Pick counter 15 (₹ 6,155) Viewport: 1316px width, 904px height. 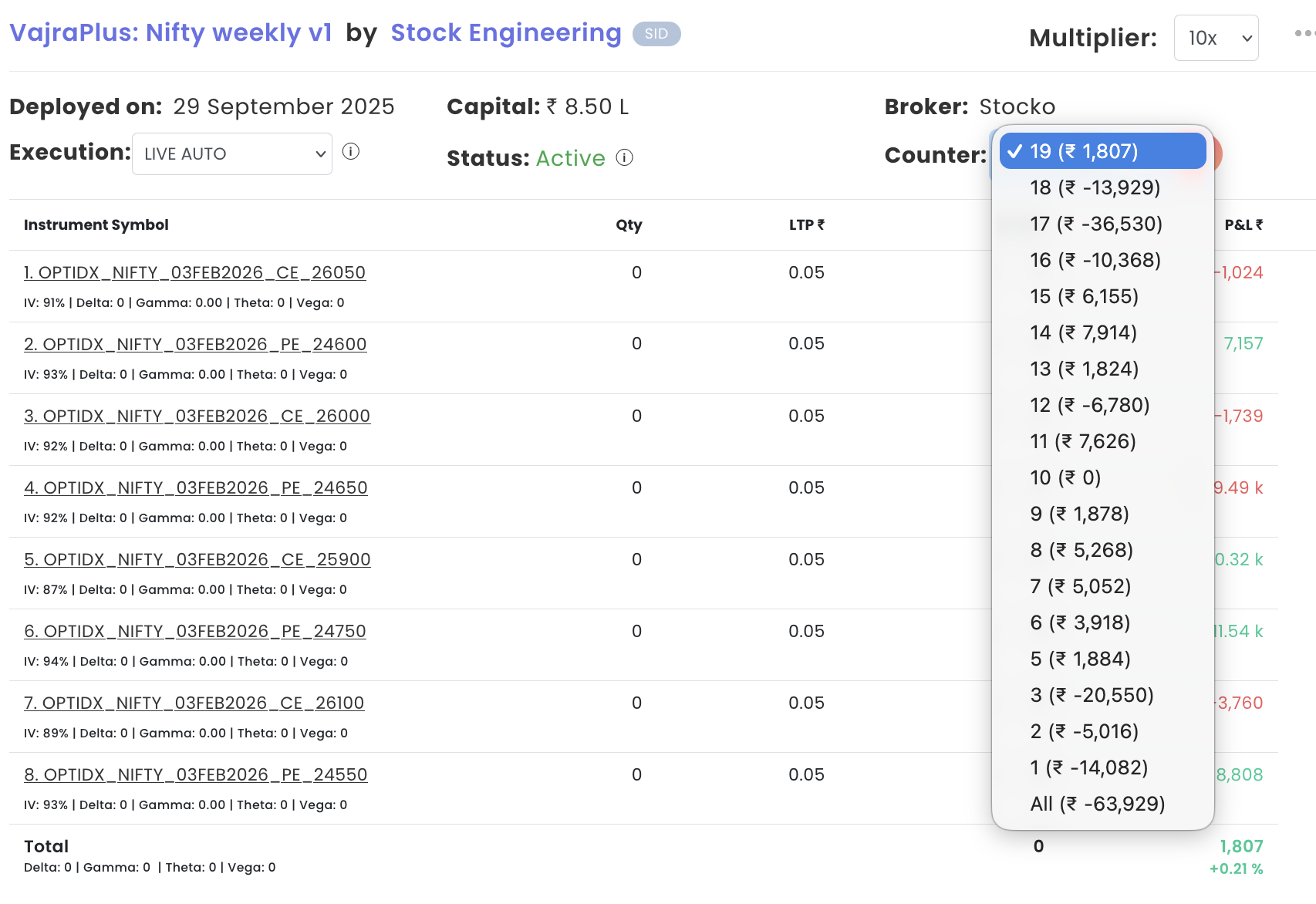[x=1084, y=296]
